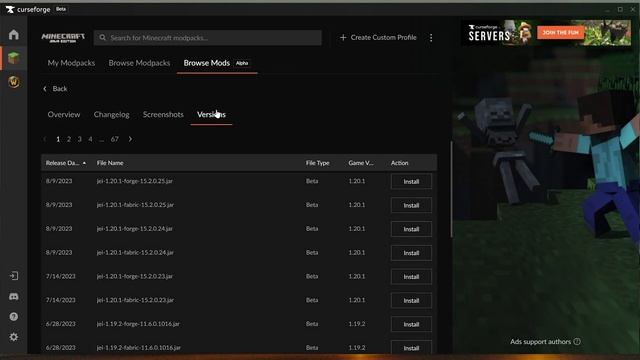Open the help question mark icon
The image size is (640, 360).
14,317
